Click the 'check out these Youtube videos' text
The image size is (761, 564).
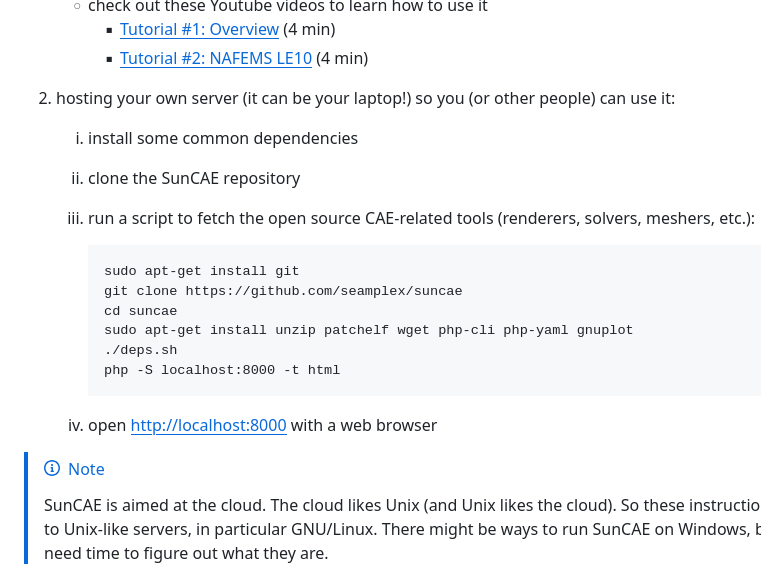pyautogui.click(x=288, y=6)
